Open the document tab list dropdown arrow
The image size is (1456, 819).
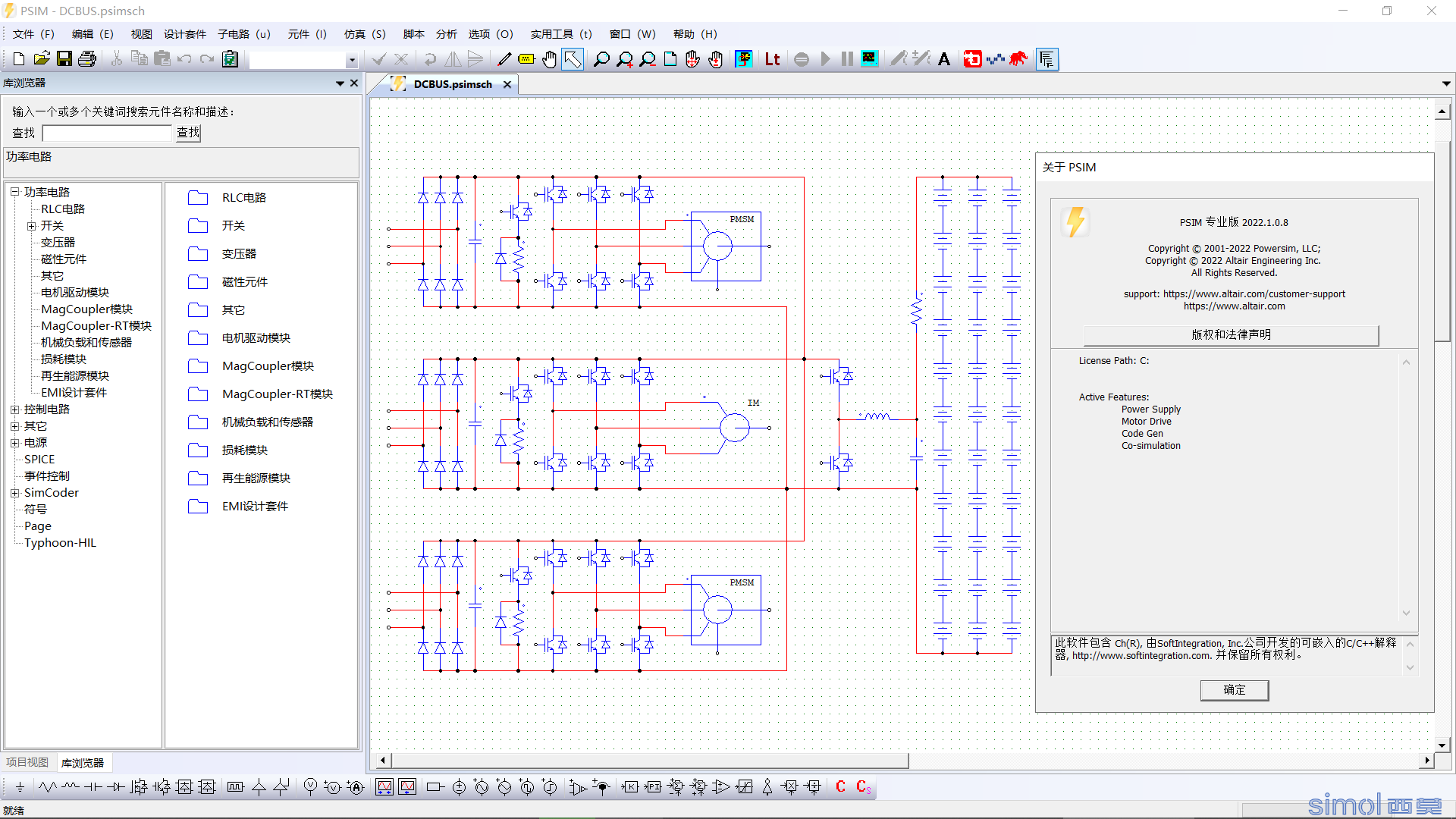[1446, 84]
